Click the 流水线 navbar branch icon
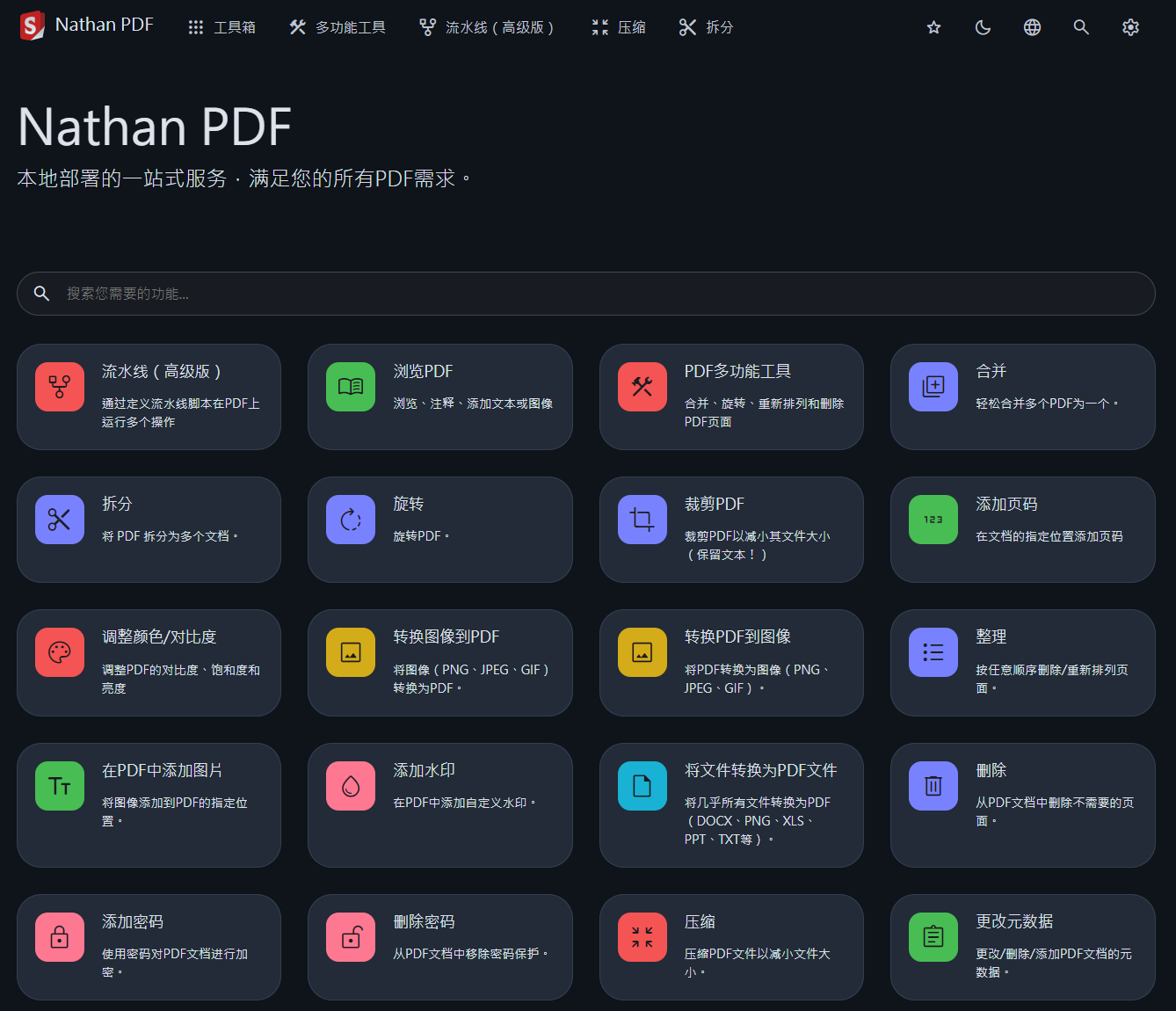Image resolution: width=1176 pixels, height=1011 pixels. tap(428, 27)
